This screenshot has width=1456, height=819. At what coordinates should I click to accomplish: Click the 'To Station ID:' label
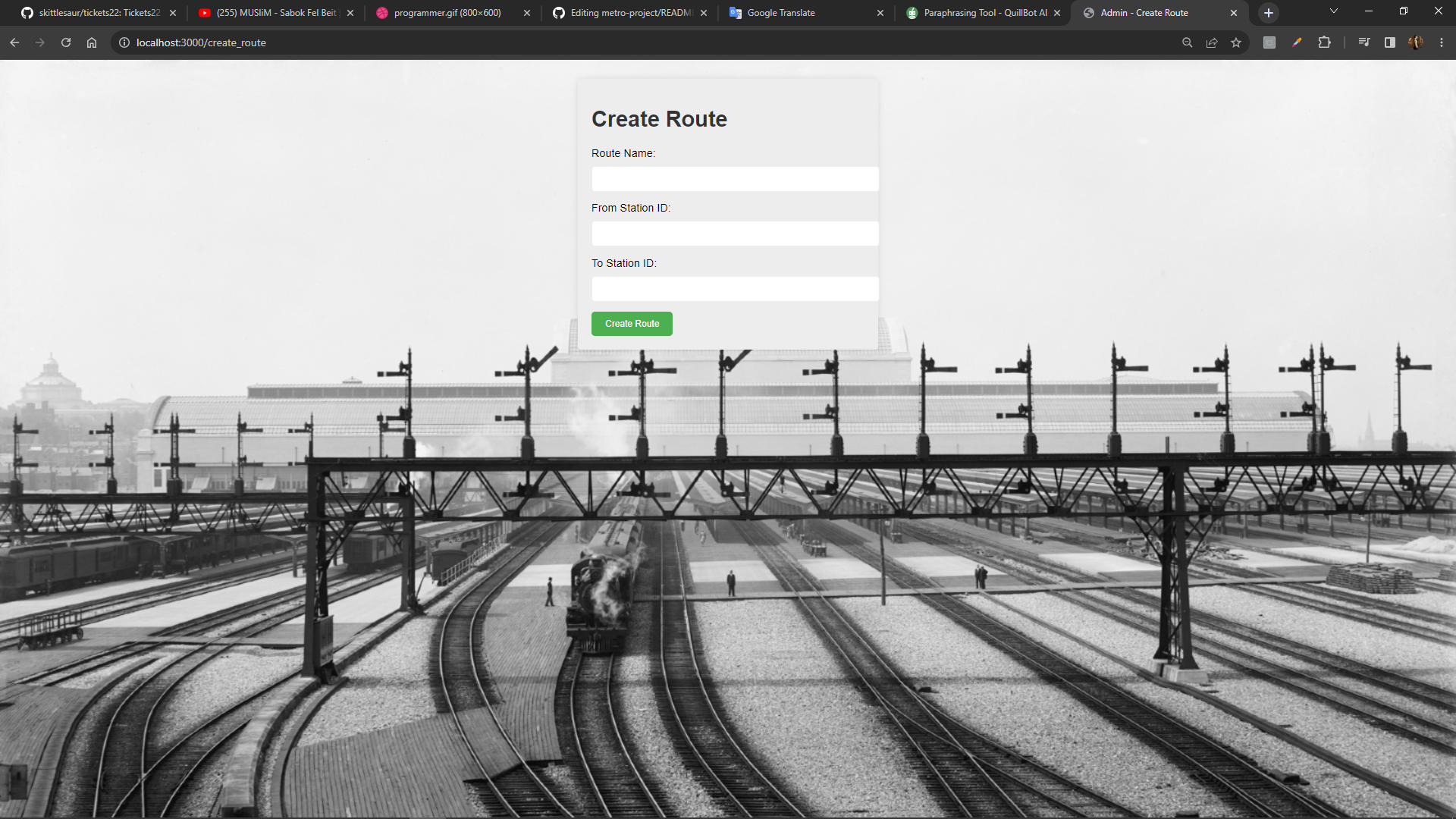624,263
